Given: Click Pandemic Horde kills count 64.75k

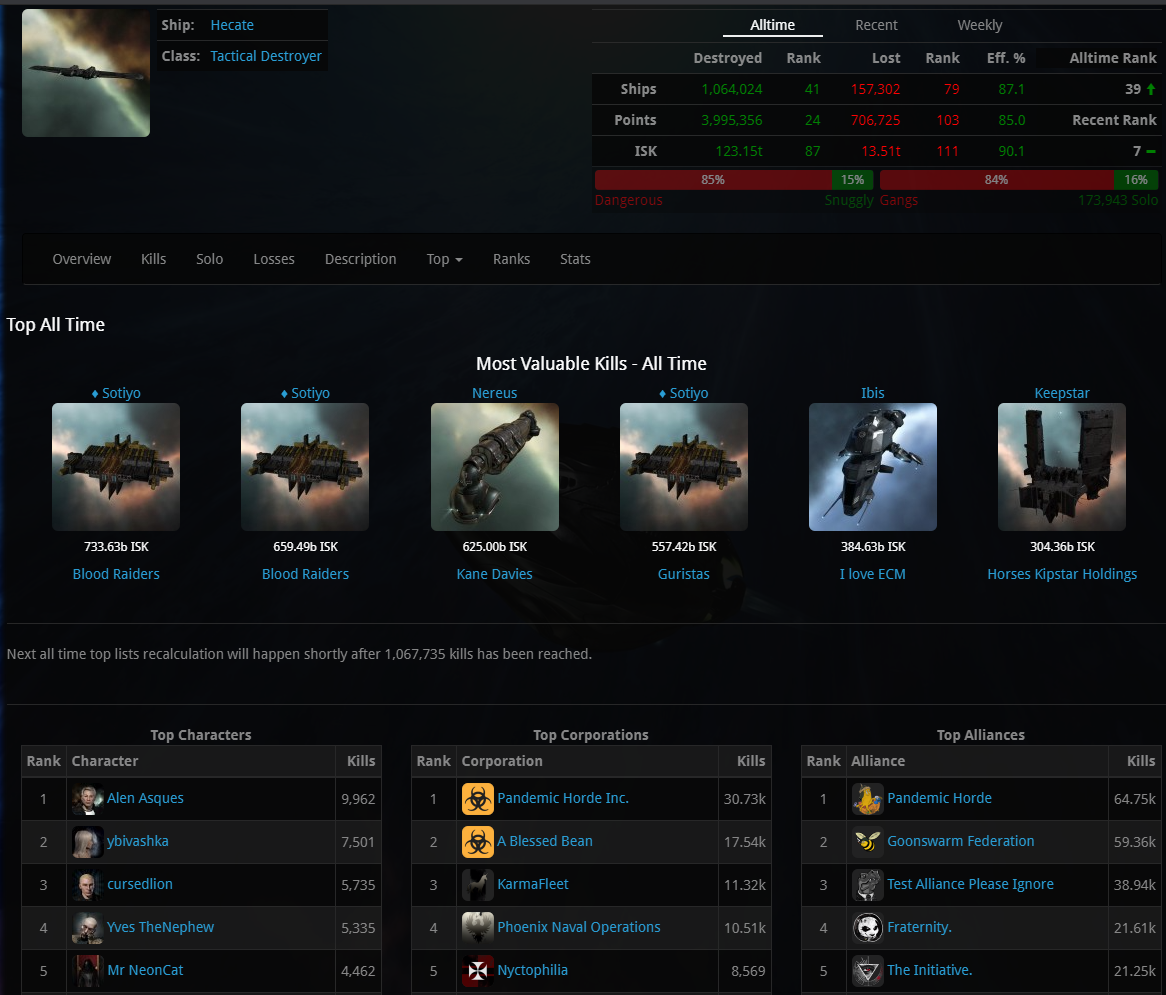Looking at the screenshot, I should pyautogui.click(x=1134, y=800).
